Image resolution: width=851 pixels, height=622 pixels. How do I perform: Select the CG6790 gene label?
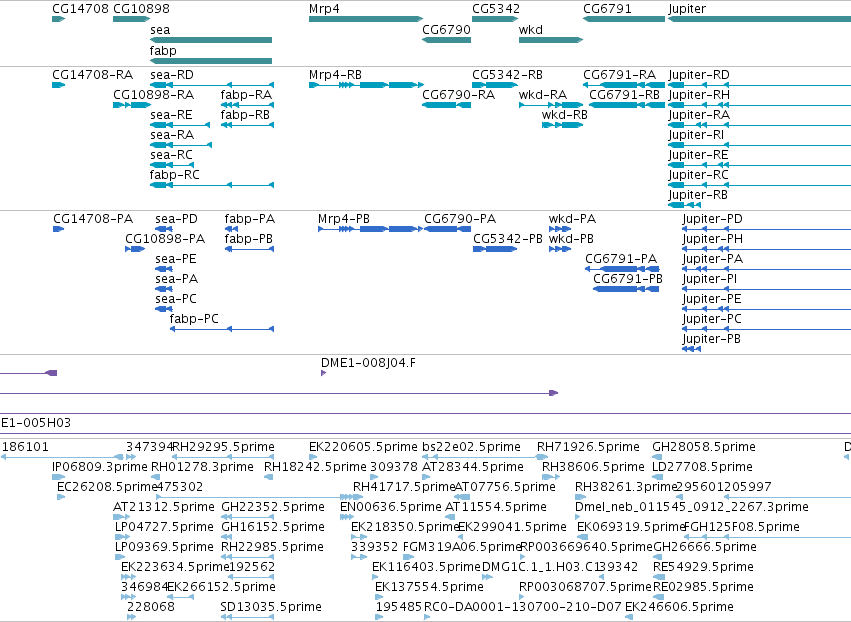(446, 30)
